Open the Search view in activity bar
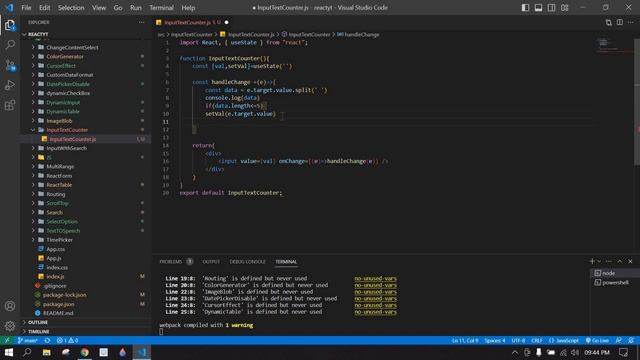Screen dimensions: 640x360 tap(10, 44)
